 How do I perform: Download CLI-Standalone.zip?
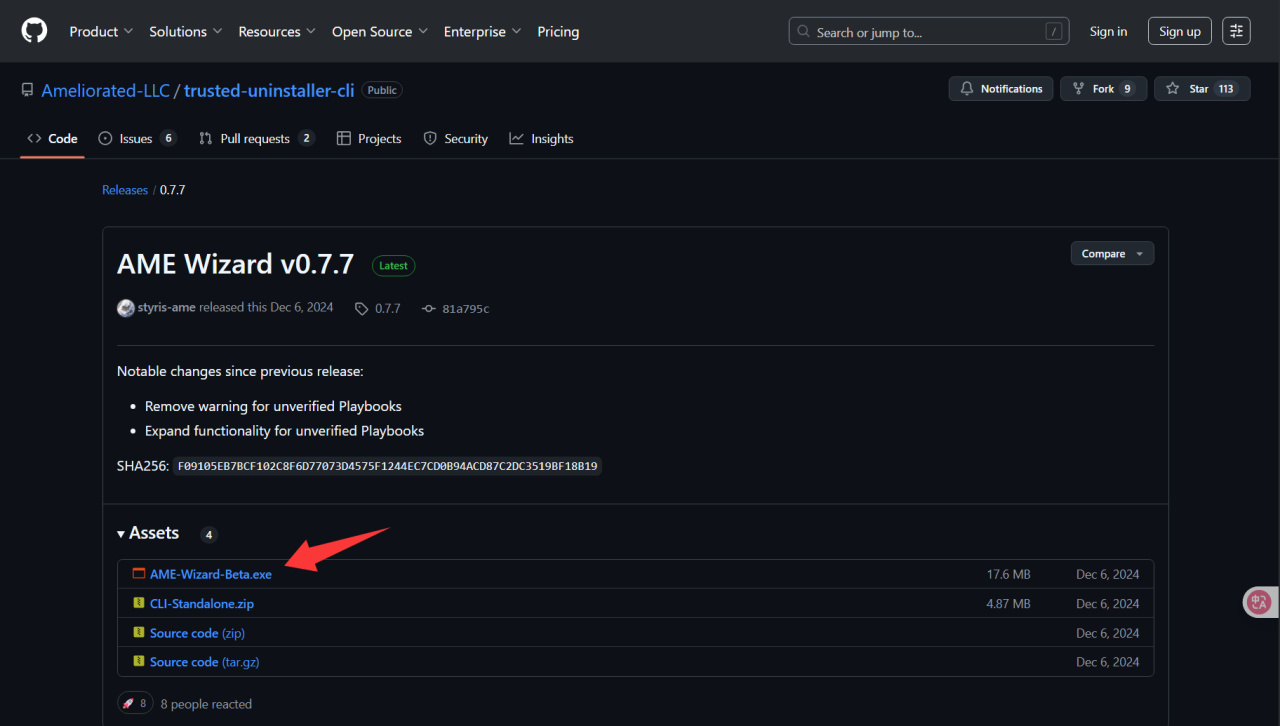(x=202, y=604)
